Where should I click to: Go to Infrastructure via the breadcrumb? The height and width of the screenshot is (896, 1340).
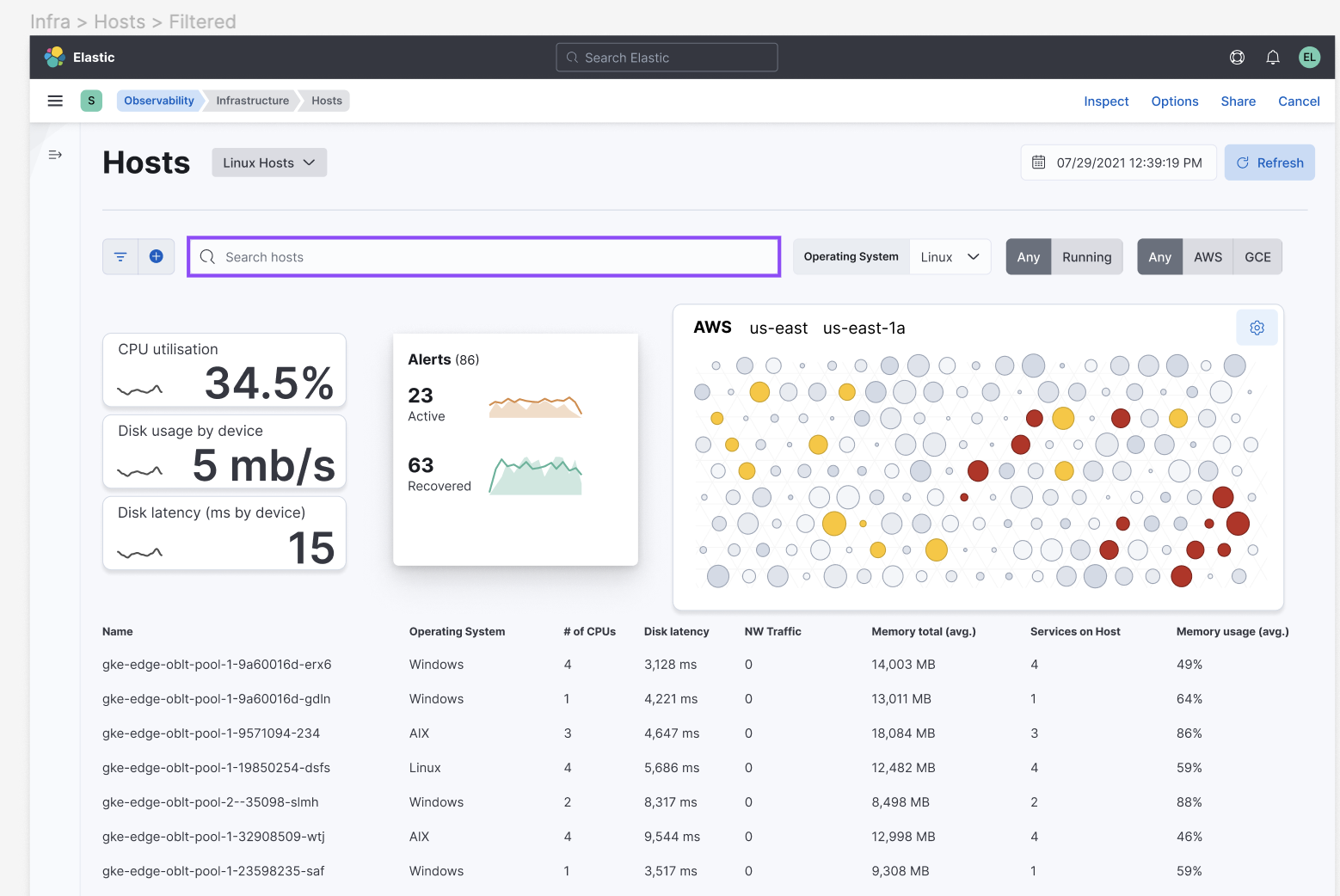tap(253, 101)
